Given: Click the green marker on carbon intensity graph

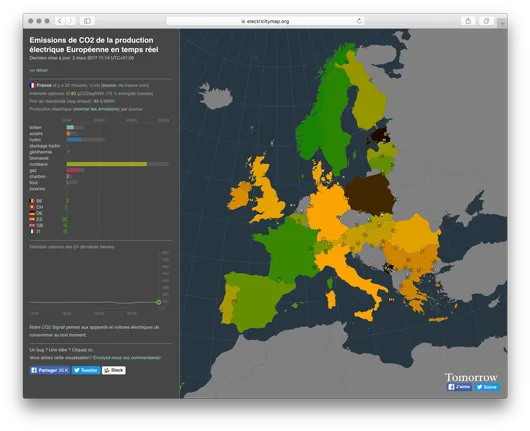Looking at the screenshot, I should (x=159, y=302).
